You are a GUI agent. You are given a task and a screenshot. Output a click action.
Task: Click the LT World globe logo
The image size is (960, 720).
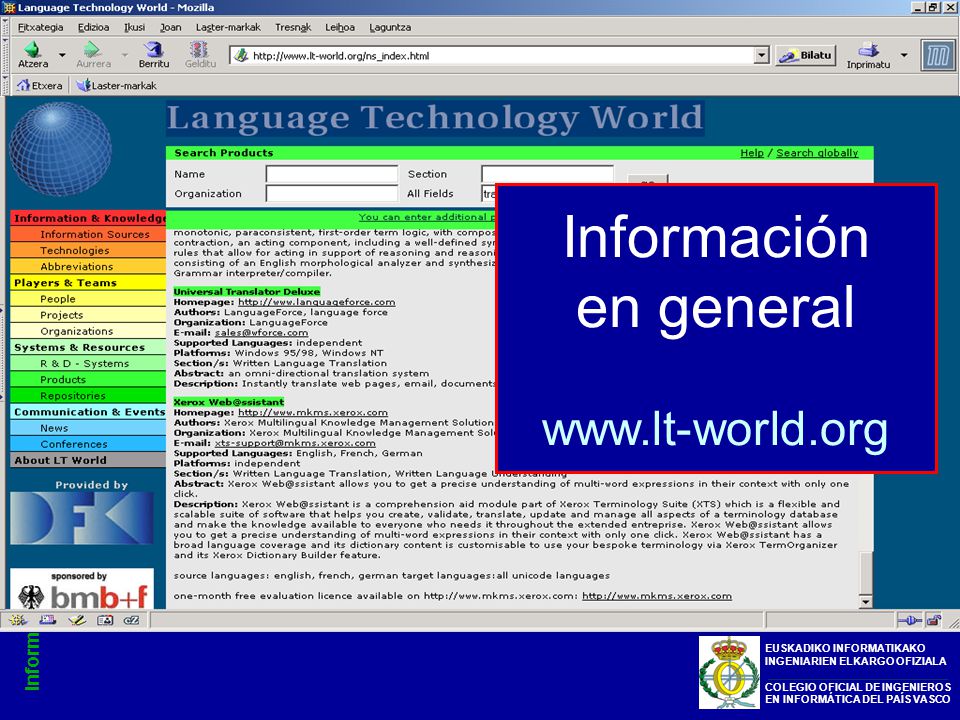tap(61, 149)
